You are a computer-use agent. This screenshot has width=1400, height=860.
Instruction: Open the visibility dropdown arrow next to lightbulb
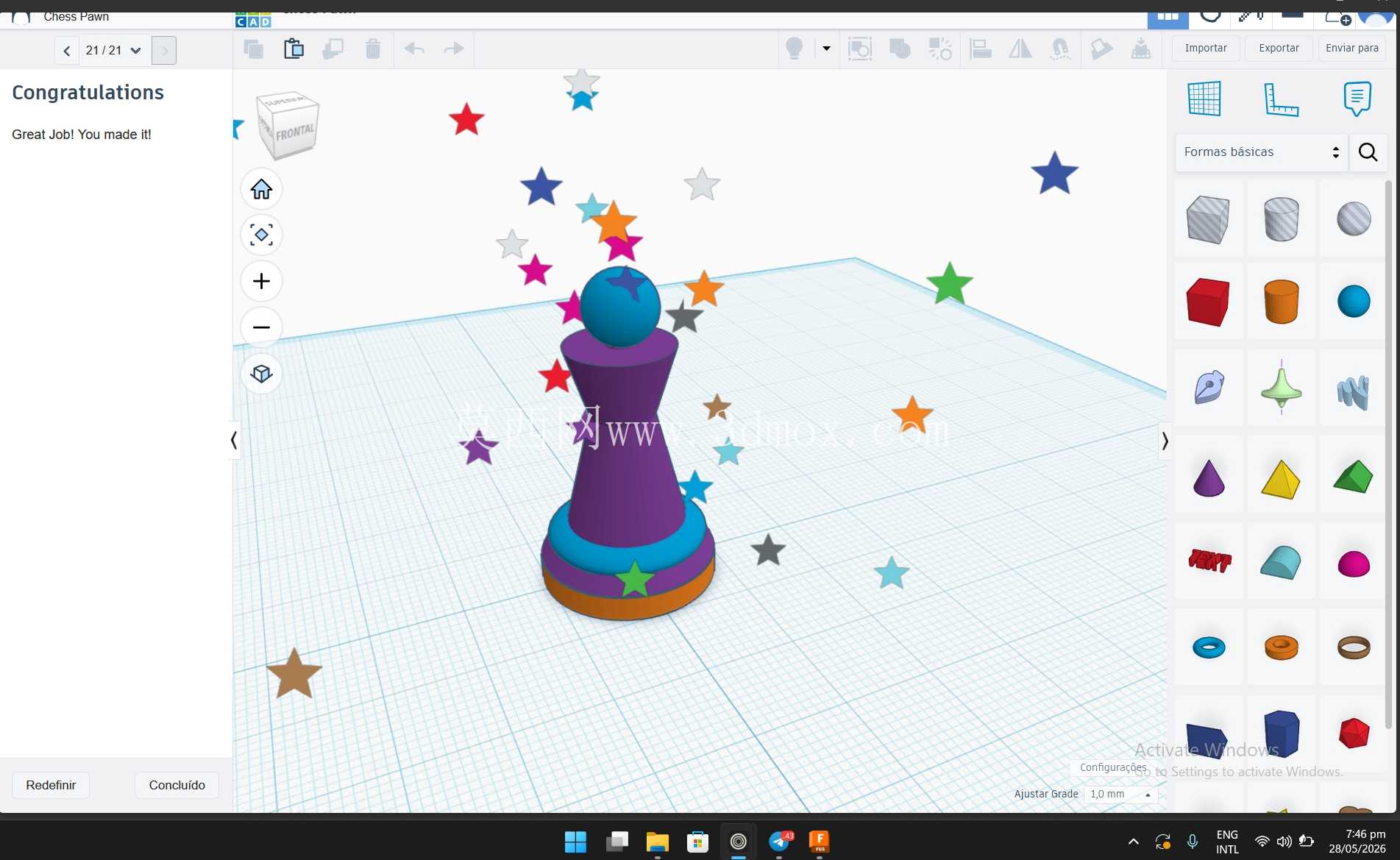826,49
